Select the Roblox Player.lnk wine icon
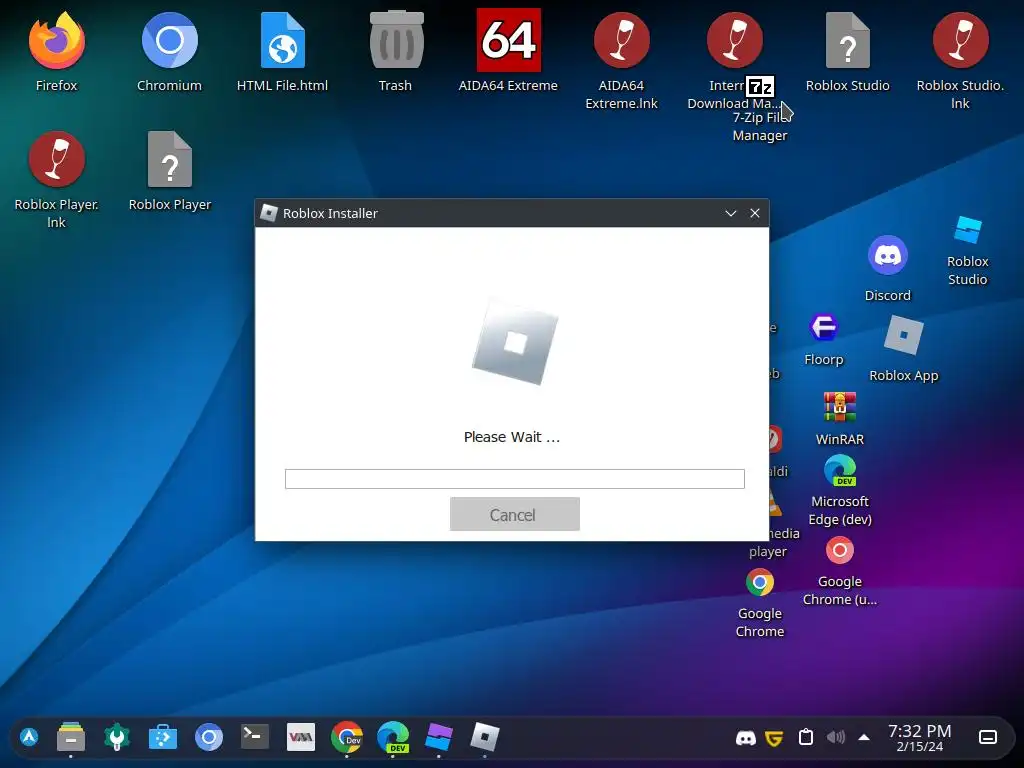Viewport: 1024px width, 768px height. click(56, 159)
